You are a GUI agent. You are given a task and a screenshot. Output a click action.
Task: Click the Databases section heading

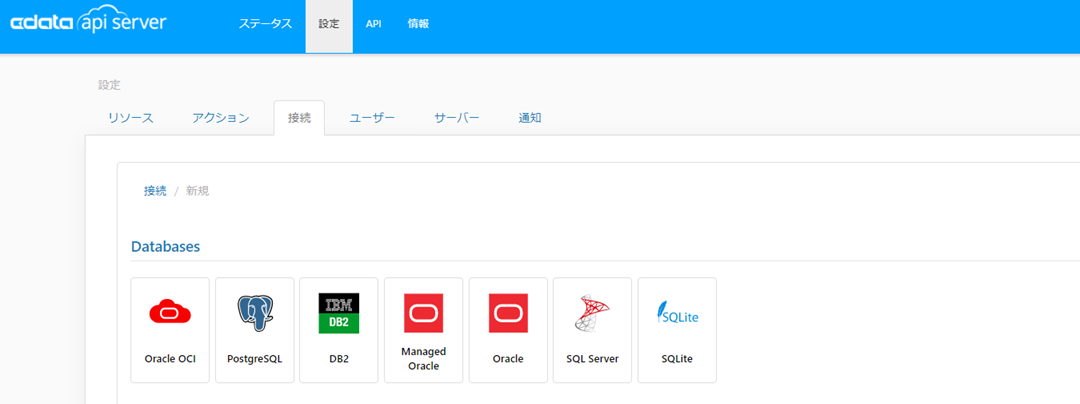(166, 246)
